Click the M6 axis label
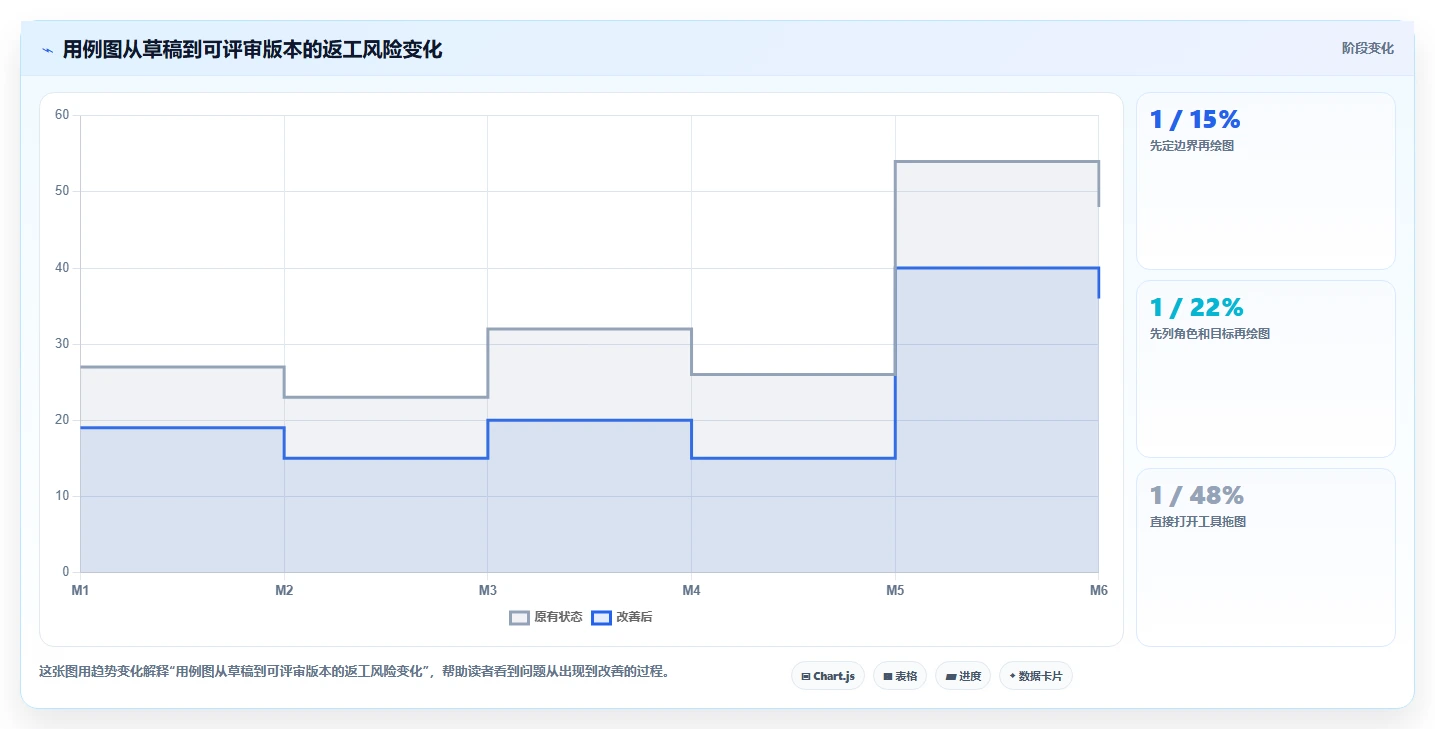Image resolution: width=1435 pixels, height=729 pixels. 1099,590
